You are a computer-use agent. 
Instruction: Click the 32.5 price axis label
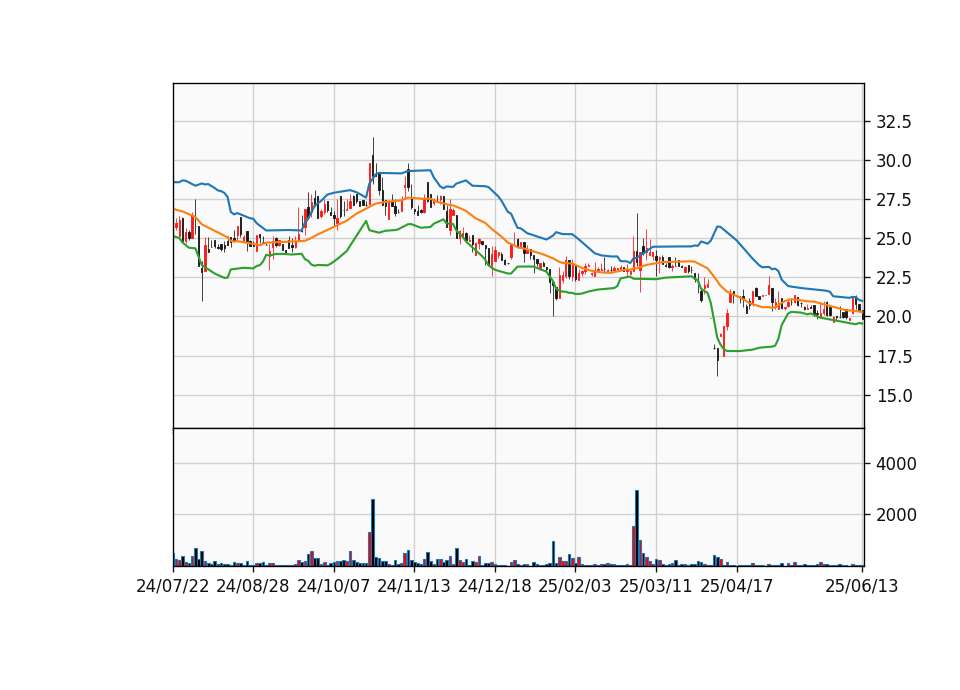(894, 122)
